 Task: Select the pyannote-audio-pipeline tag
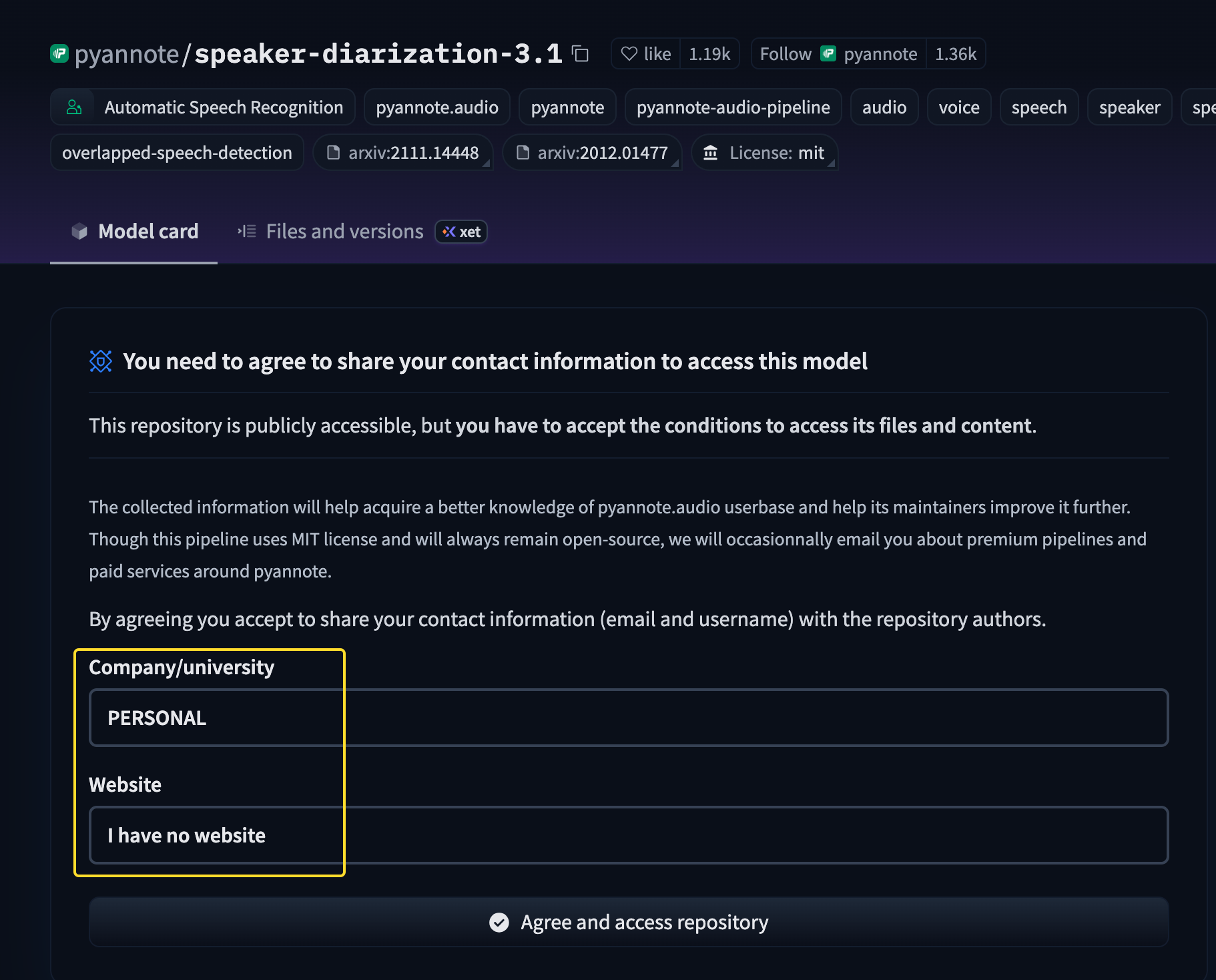click(733, 107)
